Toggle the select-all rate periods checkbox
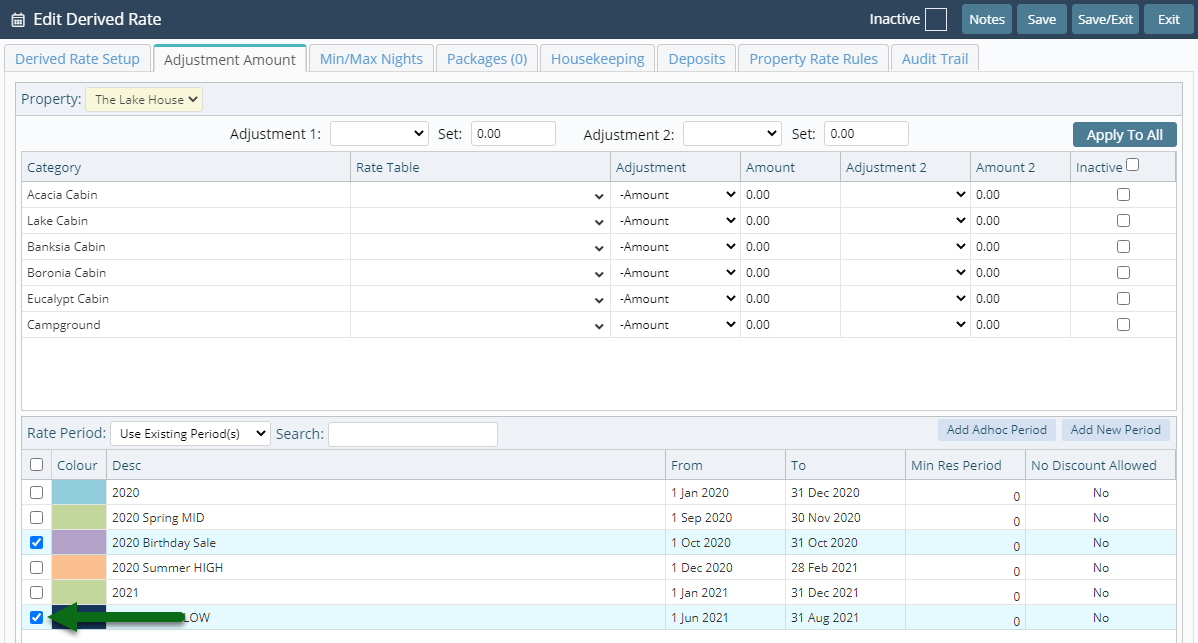This screenshot has height=643, width=1198. click(36, 464)
